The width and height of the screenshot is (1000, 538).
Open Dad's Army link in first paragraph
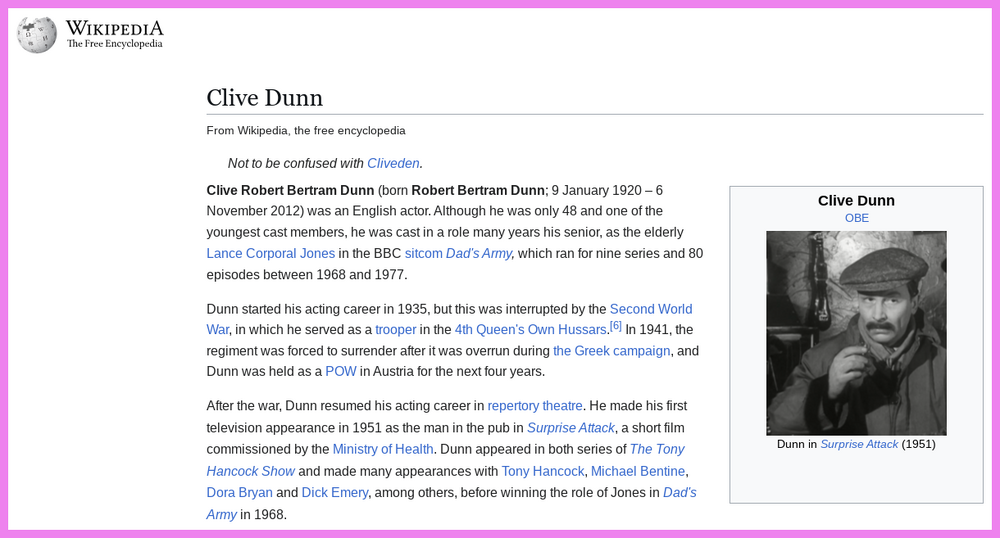tap(478, 253)
